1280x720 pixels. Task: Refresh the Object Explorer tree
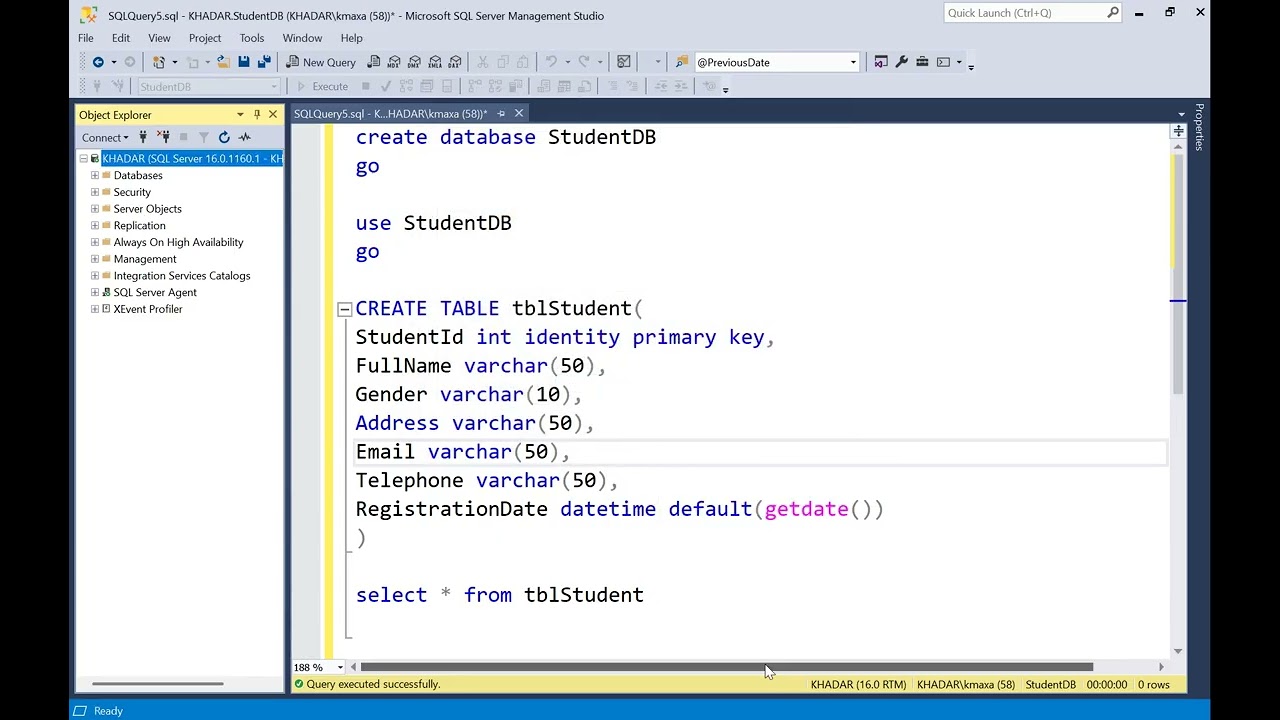click(224, 137)
